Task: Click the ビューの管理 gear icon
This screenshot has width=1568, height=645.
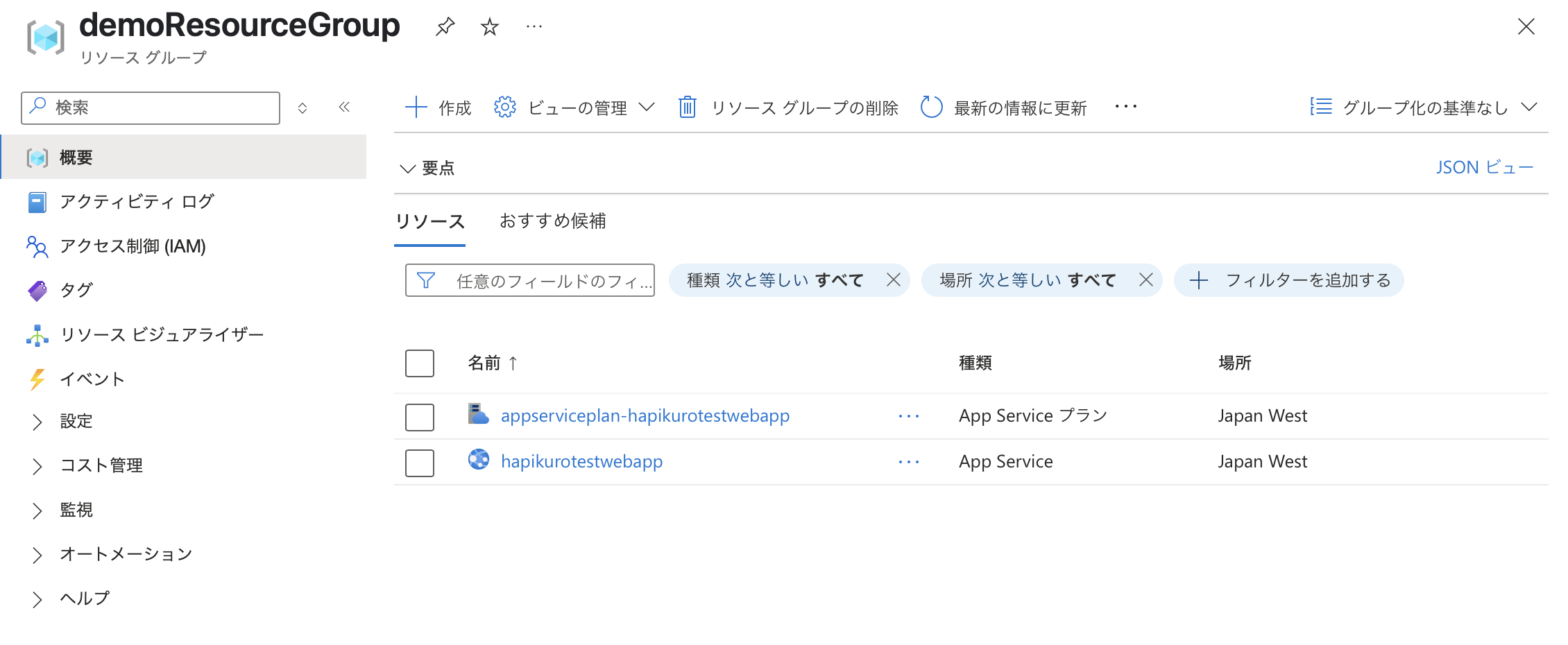Action: pyautogui.click(x=505, y=107)
